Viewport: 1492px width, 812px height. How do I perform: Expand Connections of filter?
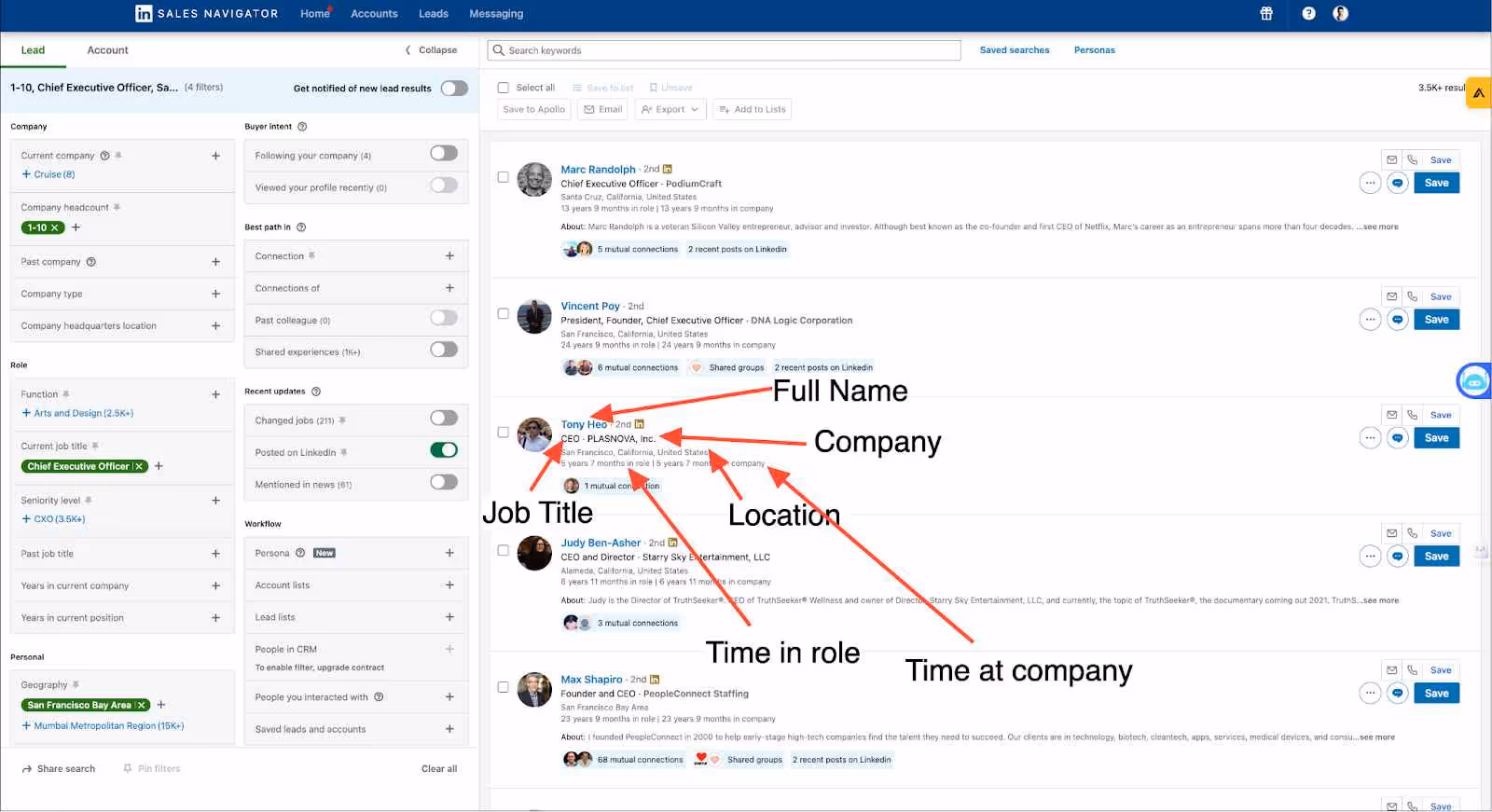[449, 288]
